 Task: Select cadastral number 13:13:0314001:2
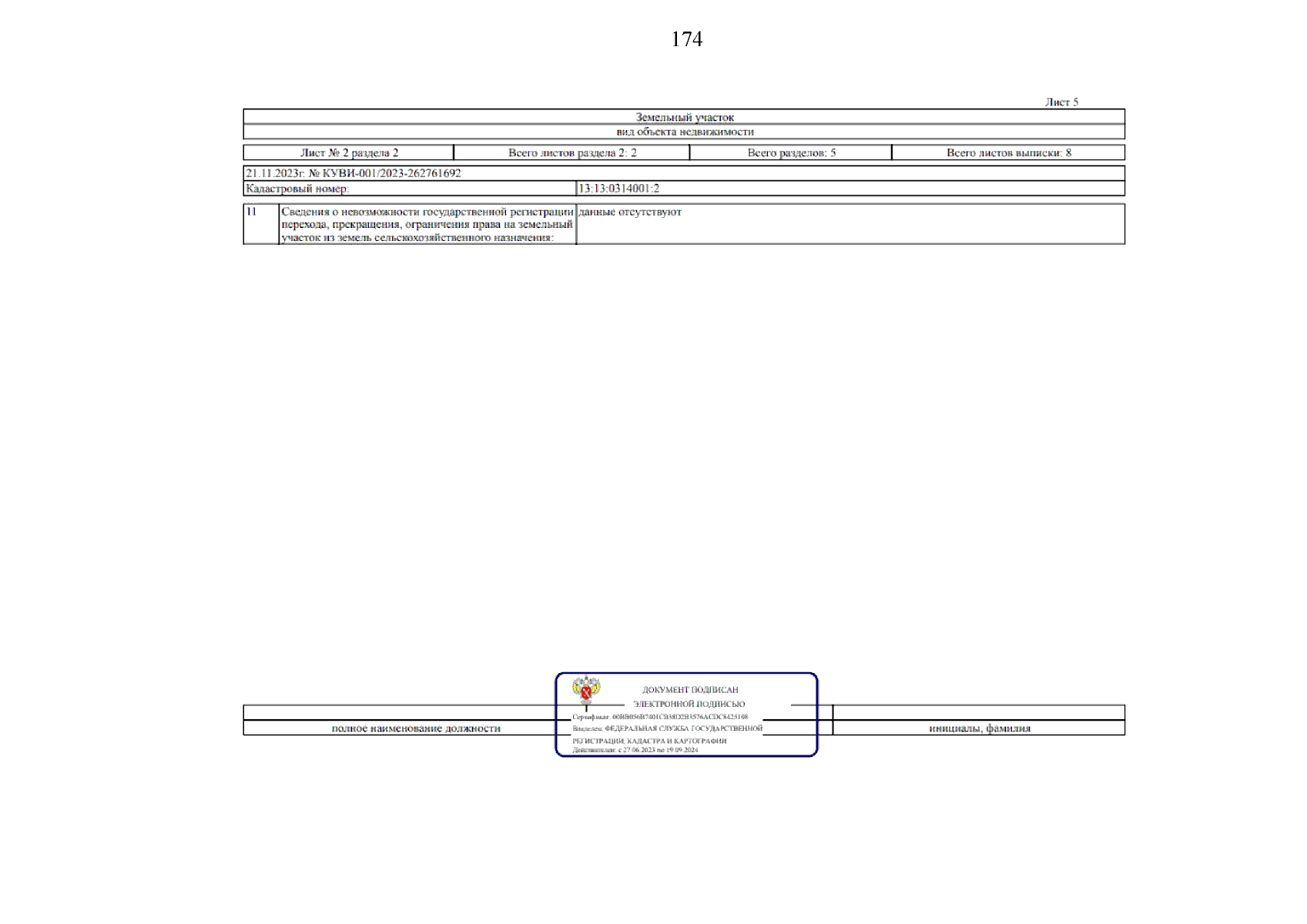(x=619, y=189)
